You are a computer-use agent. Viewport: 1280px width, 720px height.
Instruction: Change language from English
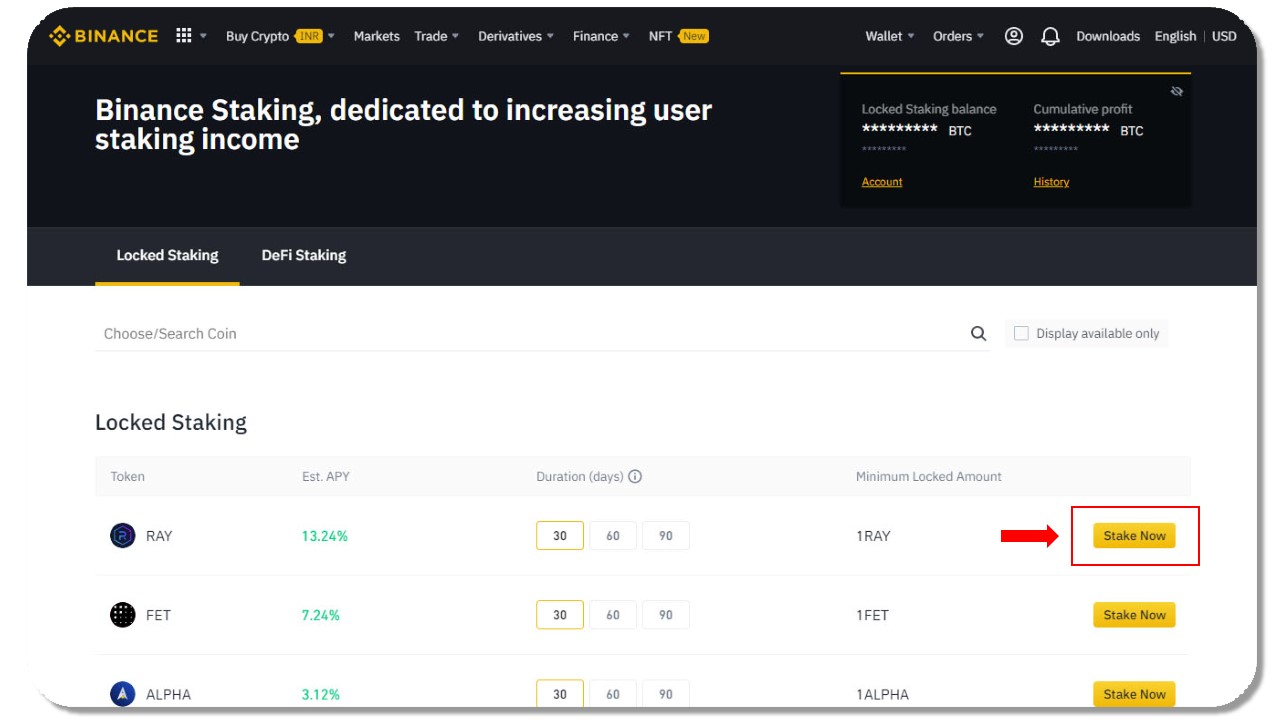pos(1175,36)
